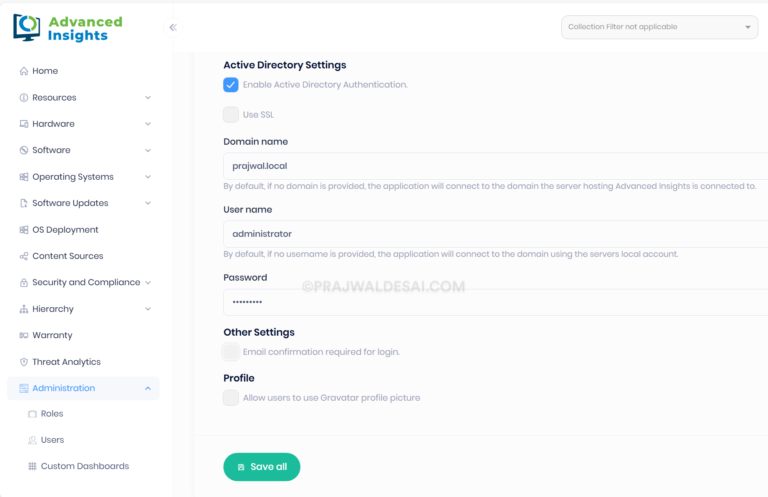Expand the Hierarchy menu chevron

[x=148, y=309]
